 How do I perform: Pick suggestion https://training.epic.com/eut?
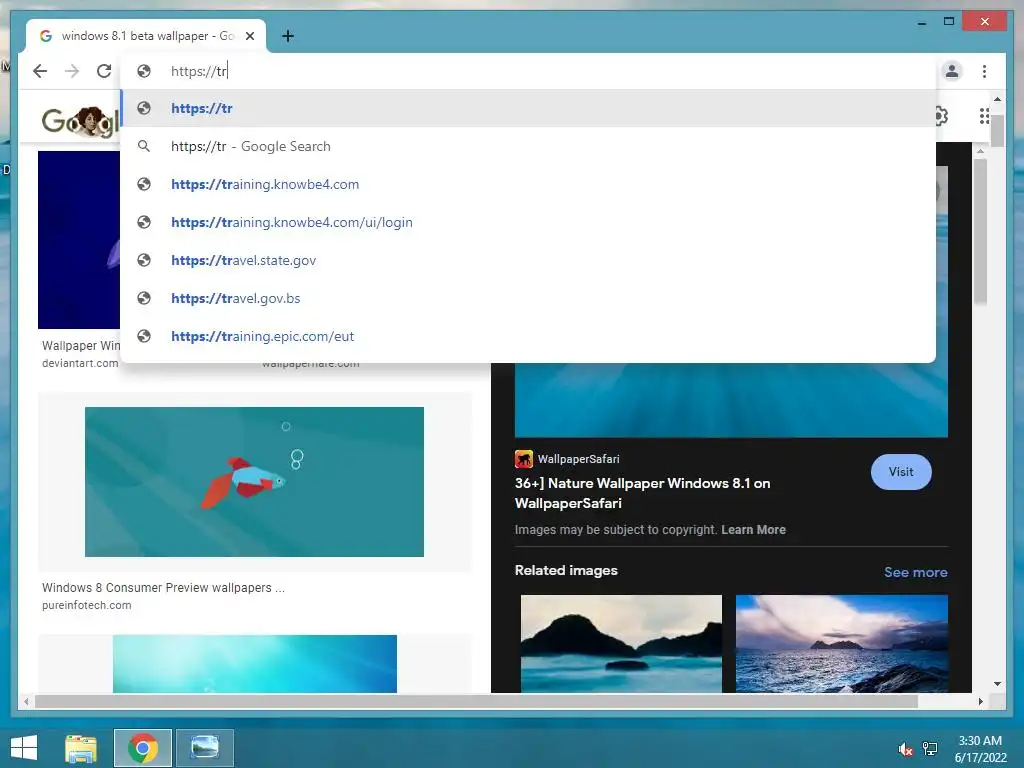tap(528, 336)
